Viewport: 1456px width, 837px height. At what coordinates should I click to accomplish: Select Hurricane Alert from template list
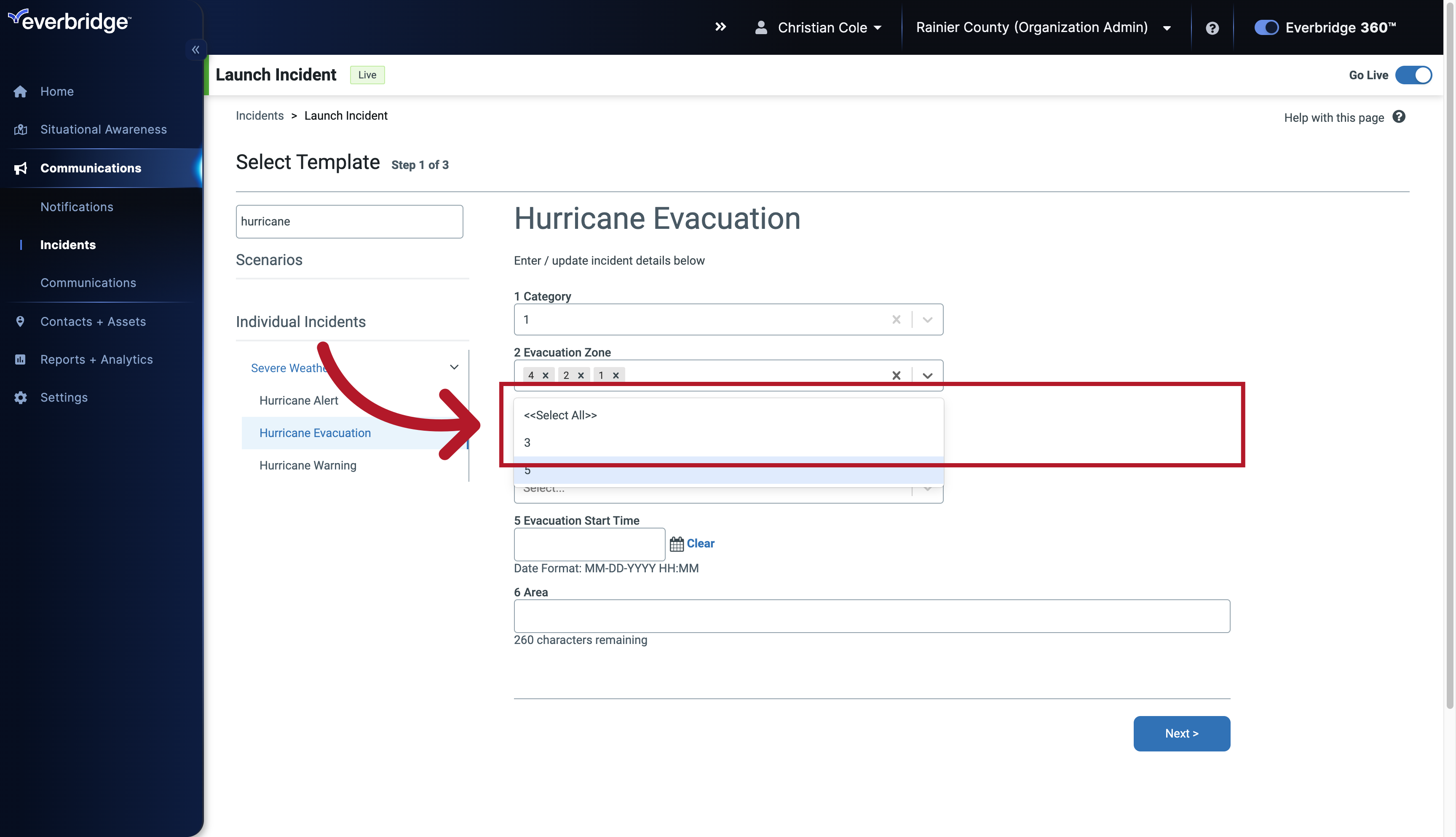pyautogui.click(x=298, y=400)
